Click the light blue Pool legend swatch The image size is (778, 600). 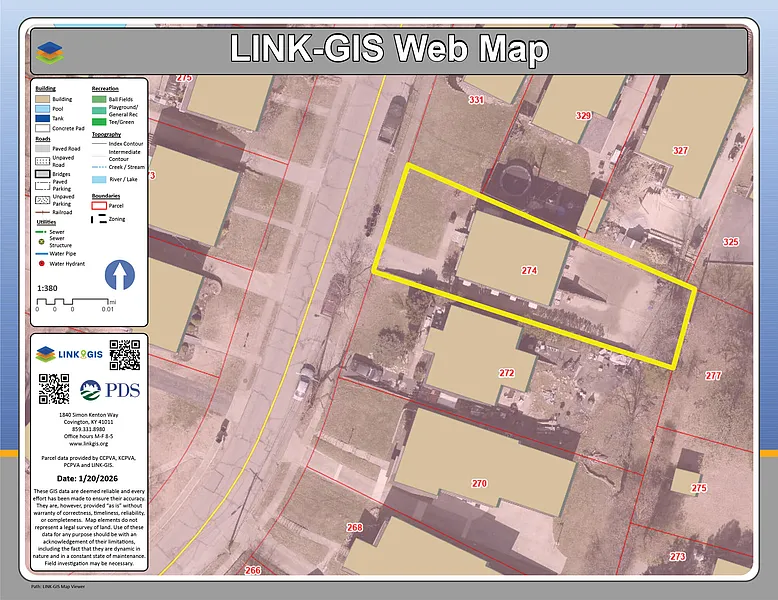tap(43, 109)
